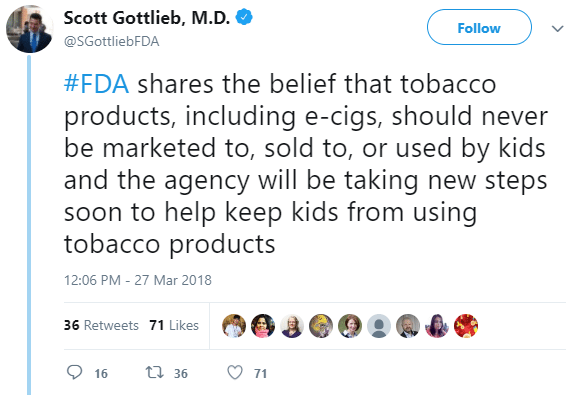Open Scott Gottlieb's profile picture

30,29
